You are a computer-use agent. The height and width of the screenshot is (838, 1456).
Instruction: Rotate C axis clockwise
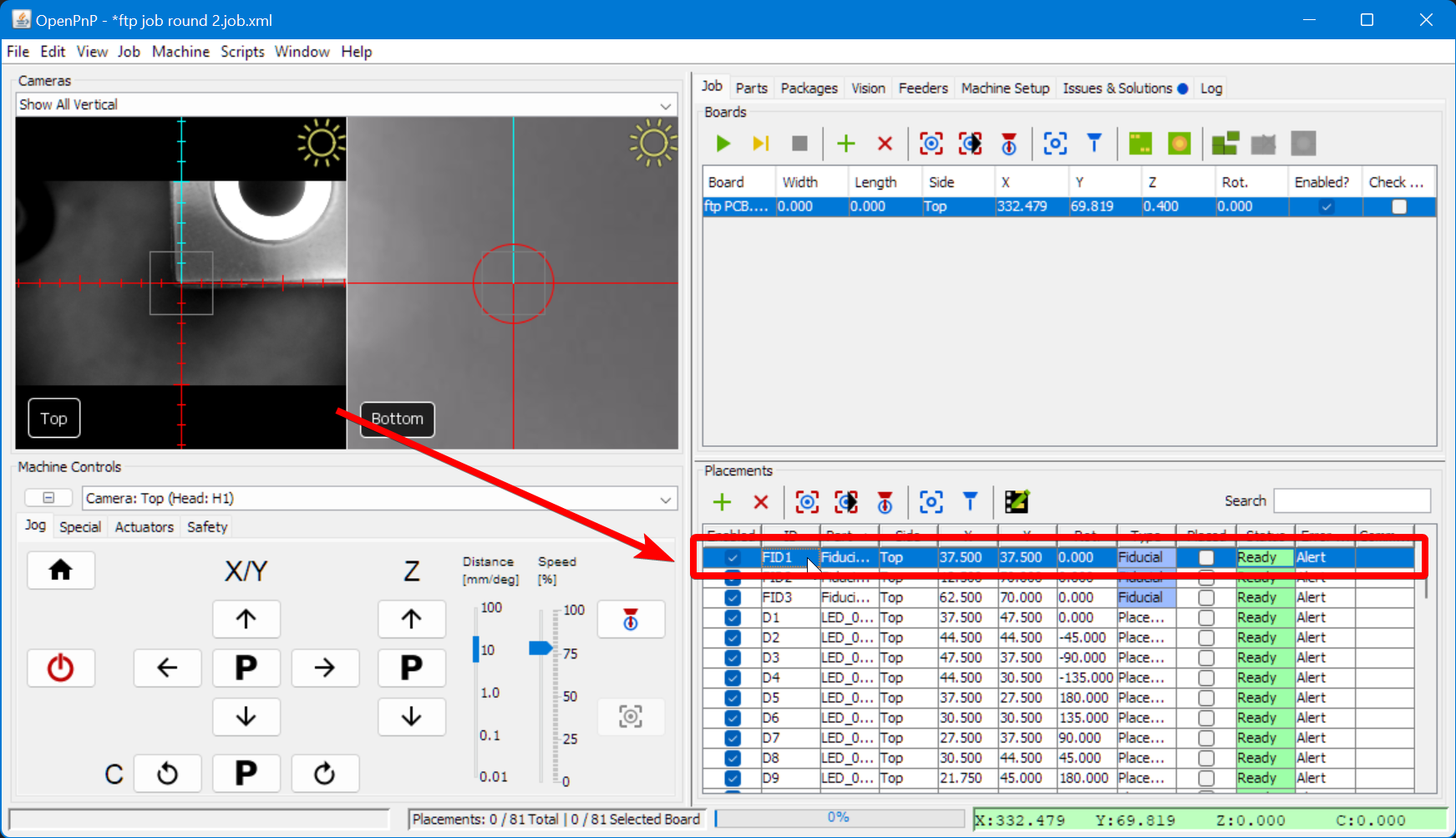click(325, 774)
